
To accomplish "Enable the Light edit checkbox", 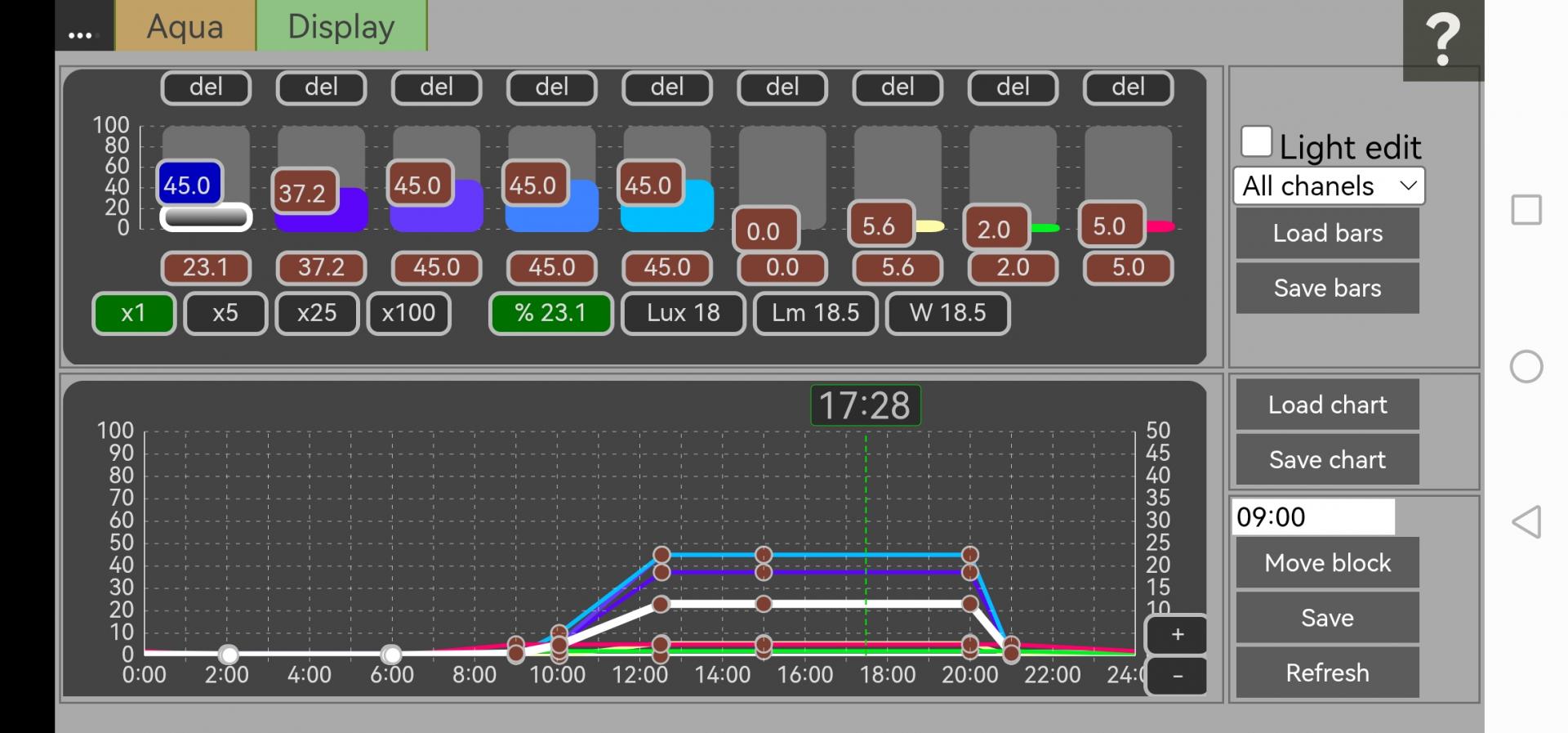I will [x=1256, y=142].
